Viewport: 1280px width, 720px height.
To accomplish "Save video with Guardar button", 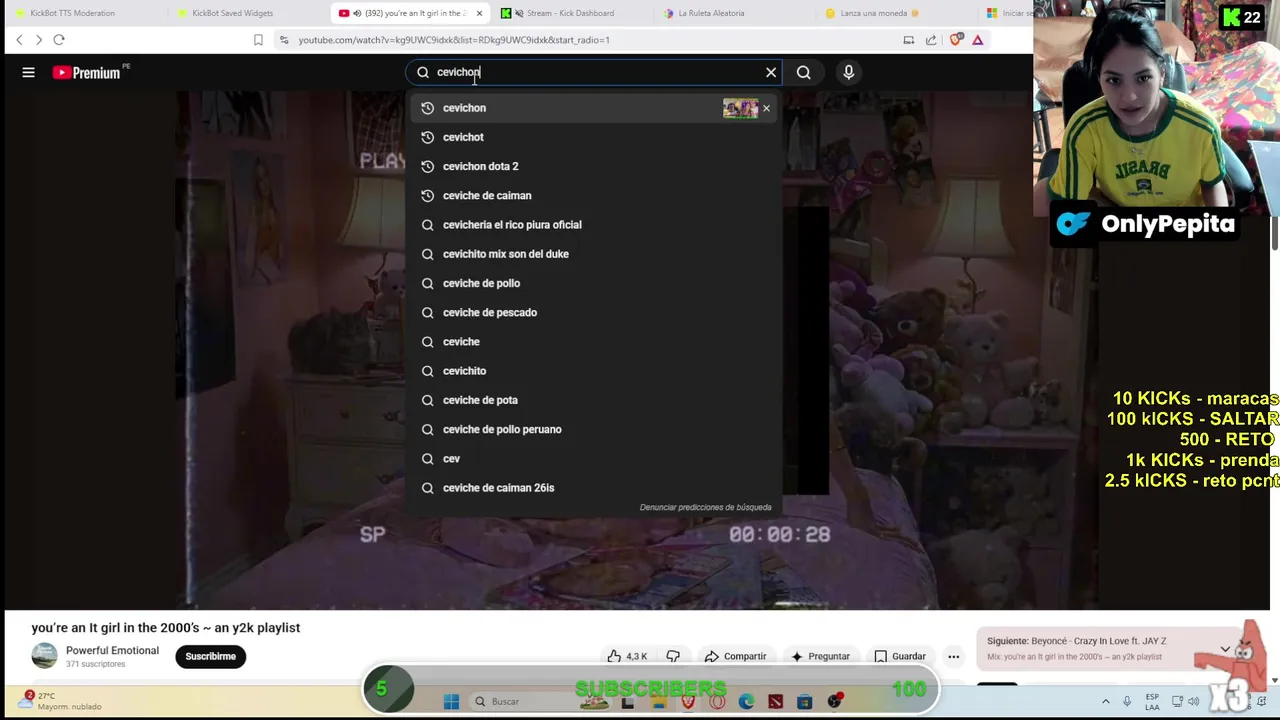I will (x=900, y=656).
